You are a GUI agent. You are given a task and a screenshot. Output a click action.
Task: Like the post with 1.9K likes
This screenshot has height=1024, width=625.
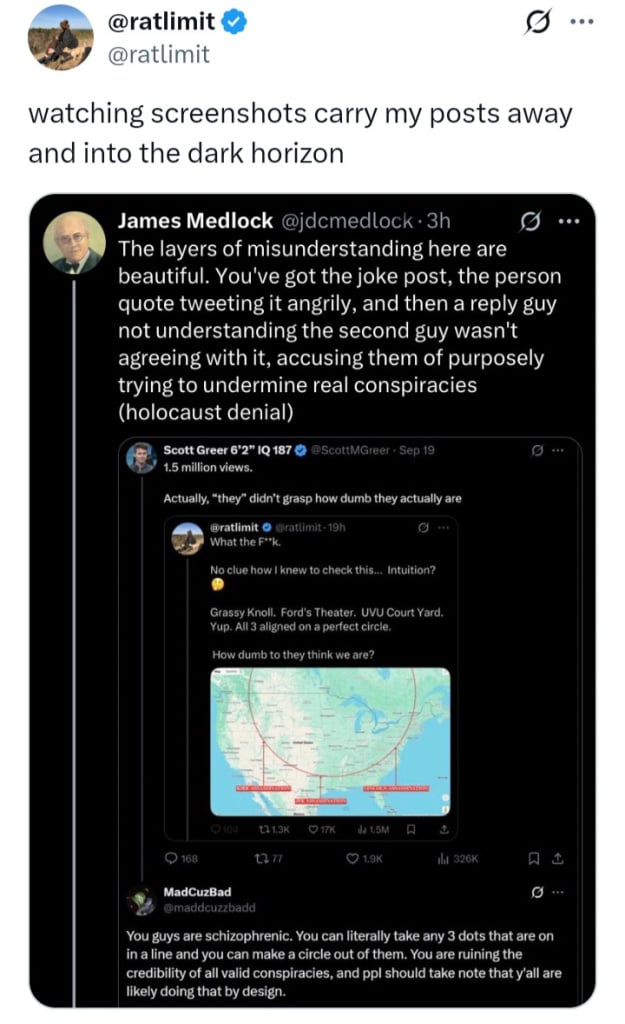(x=352, y=858)
